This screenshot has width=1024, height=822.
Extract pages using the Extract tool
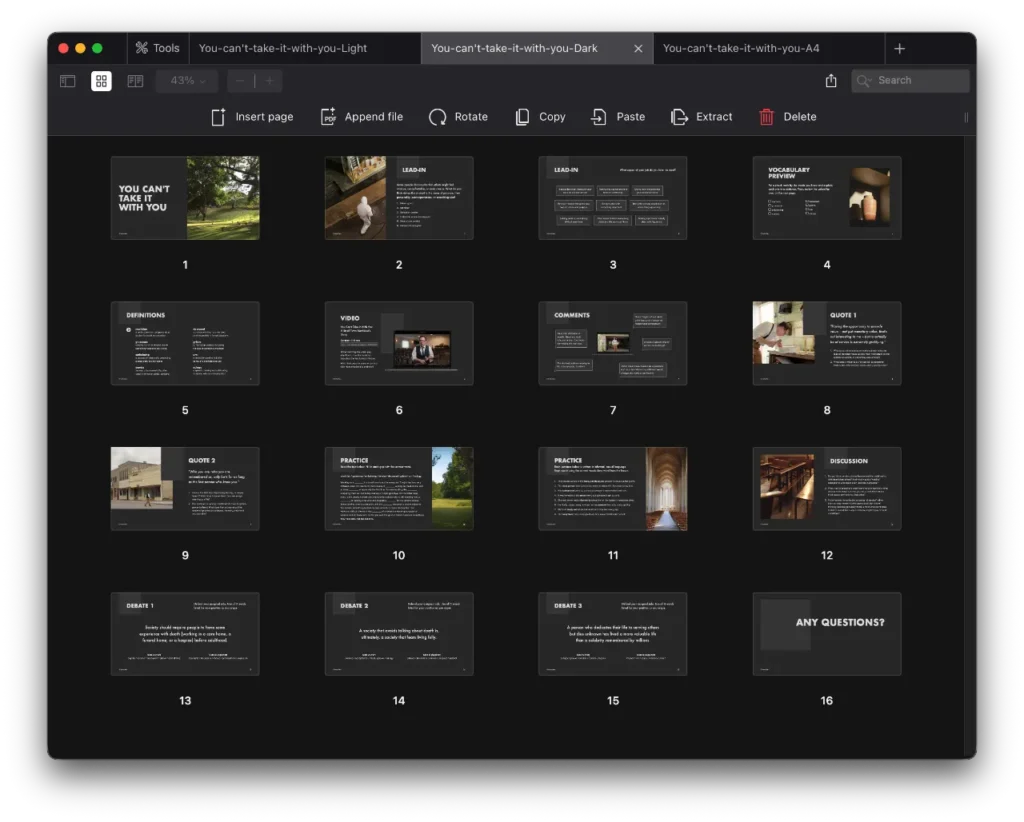pyautogui.click(x=701, y=117)
